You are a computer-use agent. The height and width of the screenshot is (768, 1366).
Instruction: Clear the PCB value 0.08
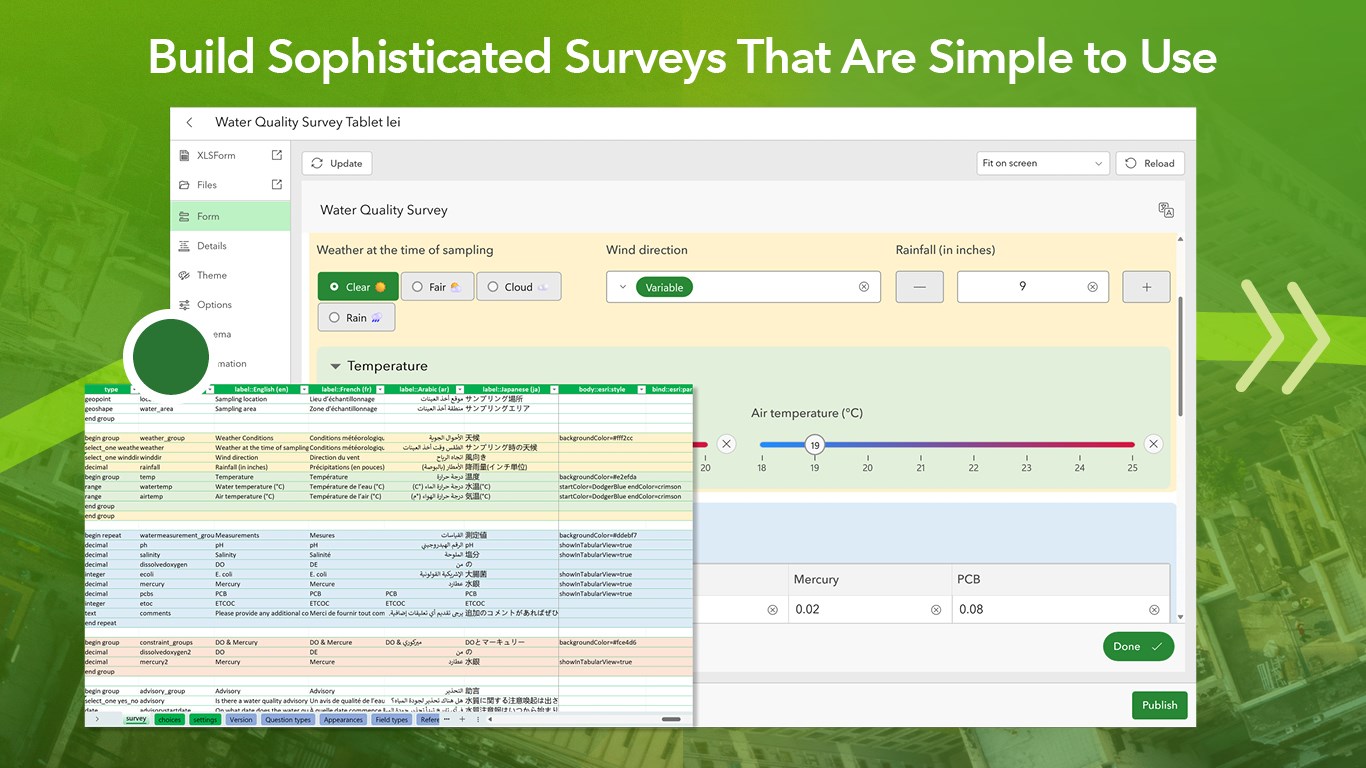[1154, 609]
